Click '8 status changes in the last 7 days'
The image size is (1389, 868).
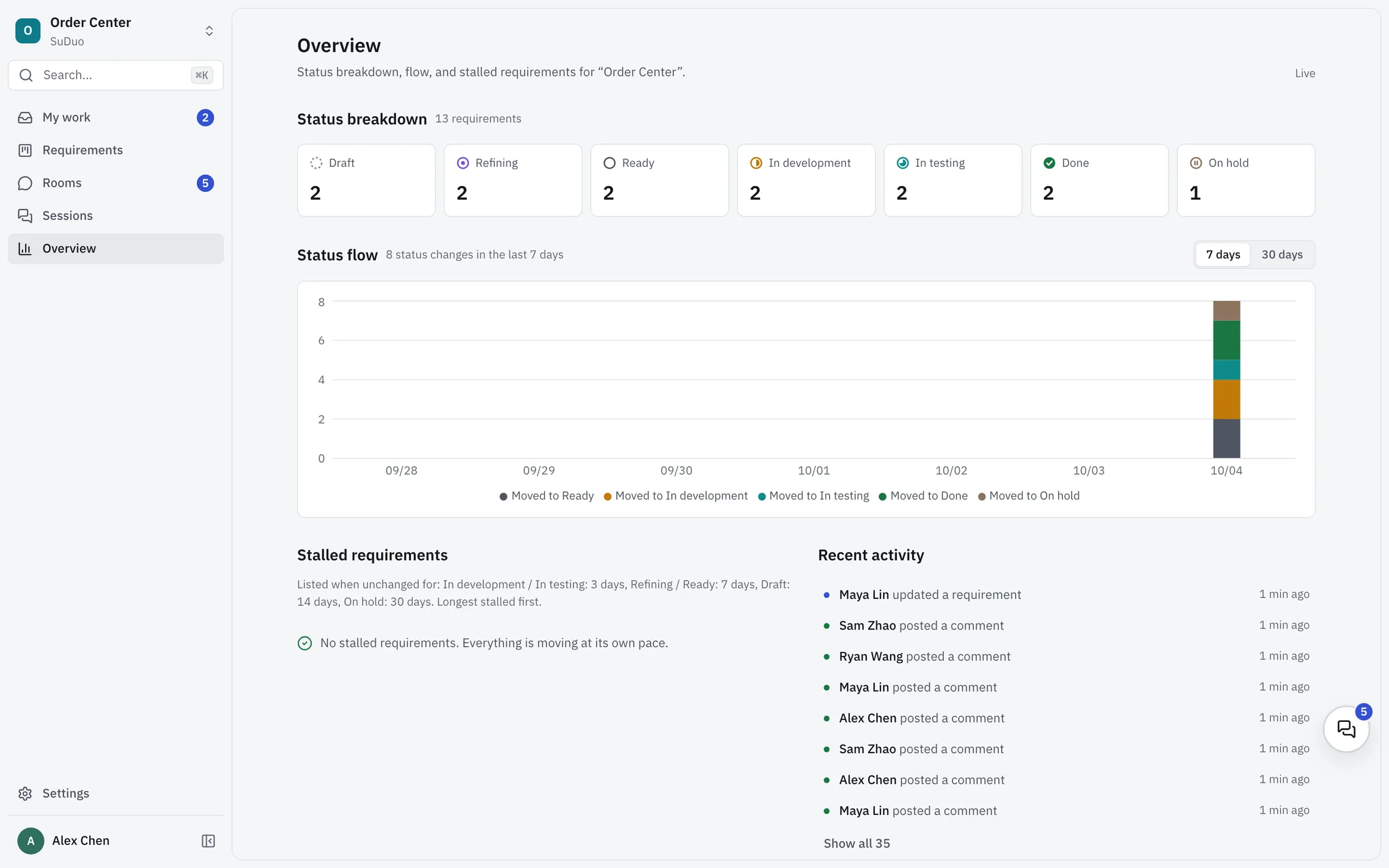coord(474,255)
